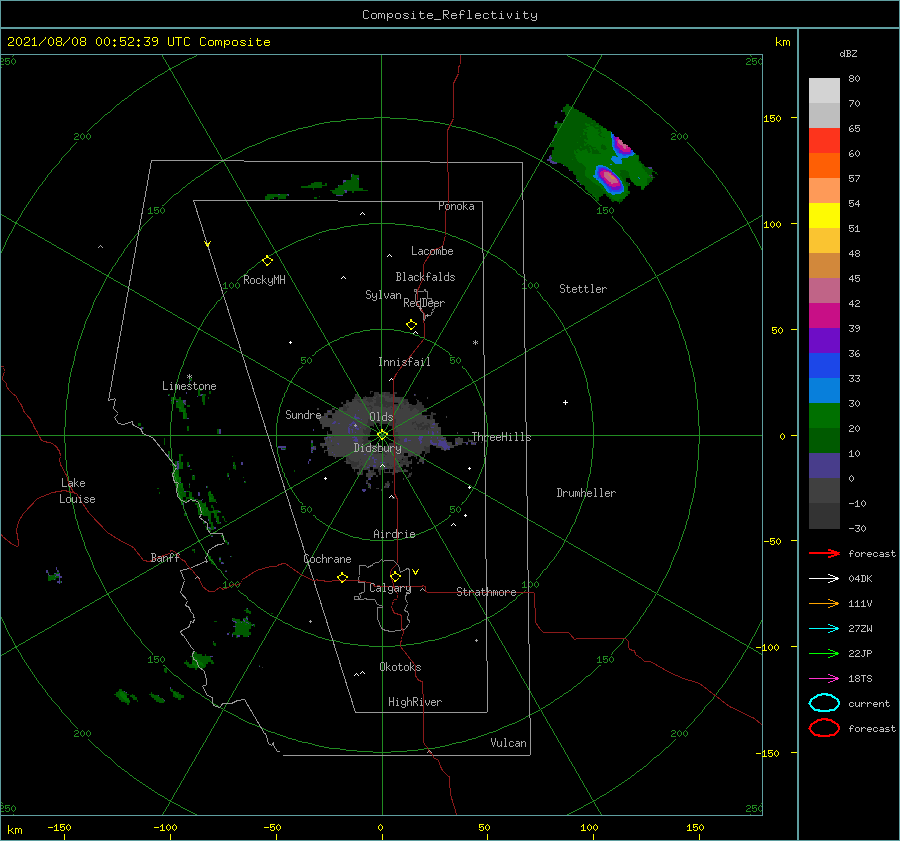Click the Didsbury label

pos(377,448)
